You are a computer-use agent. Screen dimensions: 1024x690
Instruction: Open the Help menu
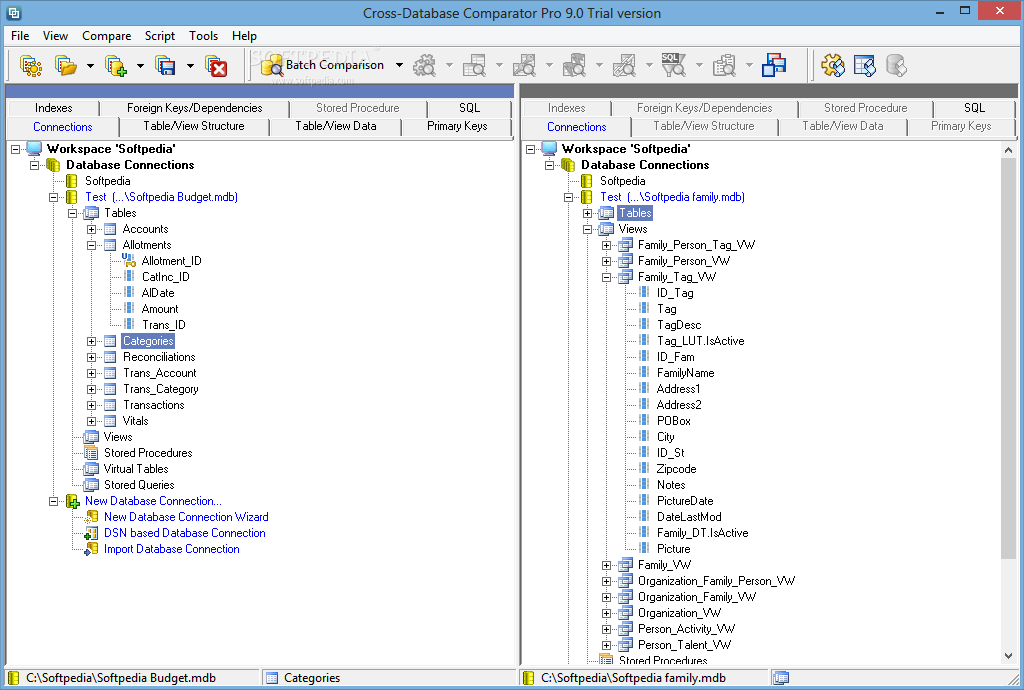click(x=244, y=36)
